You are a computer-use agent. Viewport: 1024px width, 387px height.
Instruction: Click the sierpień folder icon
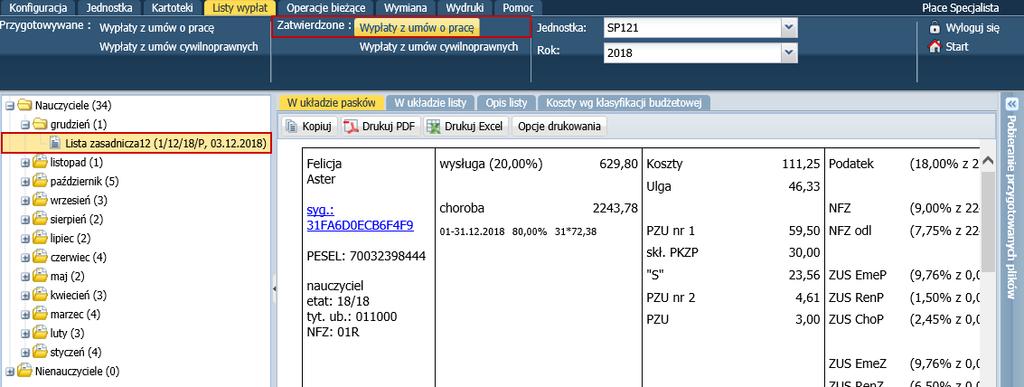point(40,219)
